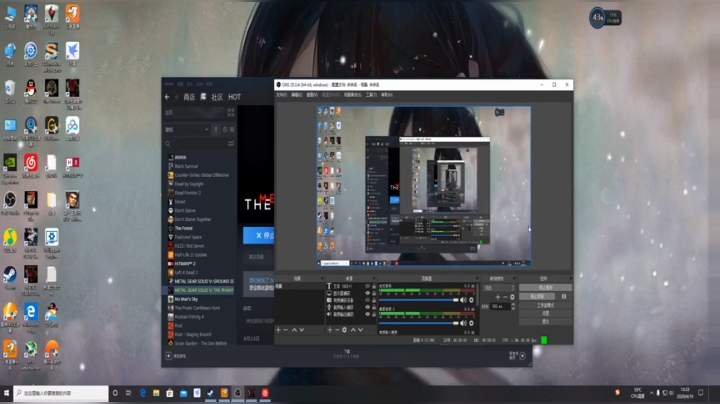Click OBS Exit button in controls
Viewport: 720px width, 404px height.
(x=546, y=321)
